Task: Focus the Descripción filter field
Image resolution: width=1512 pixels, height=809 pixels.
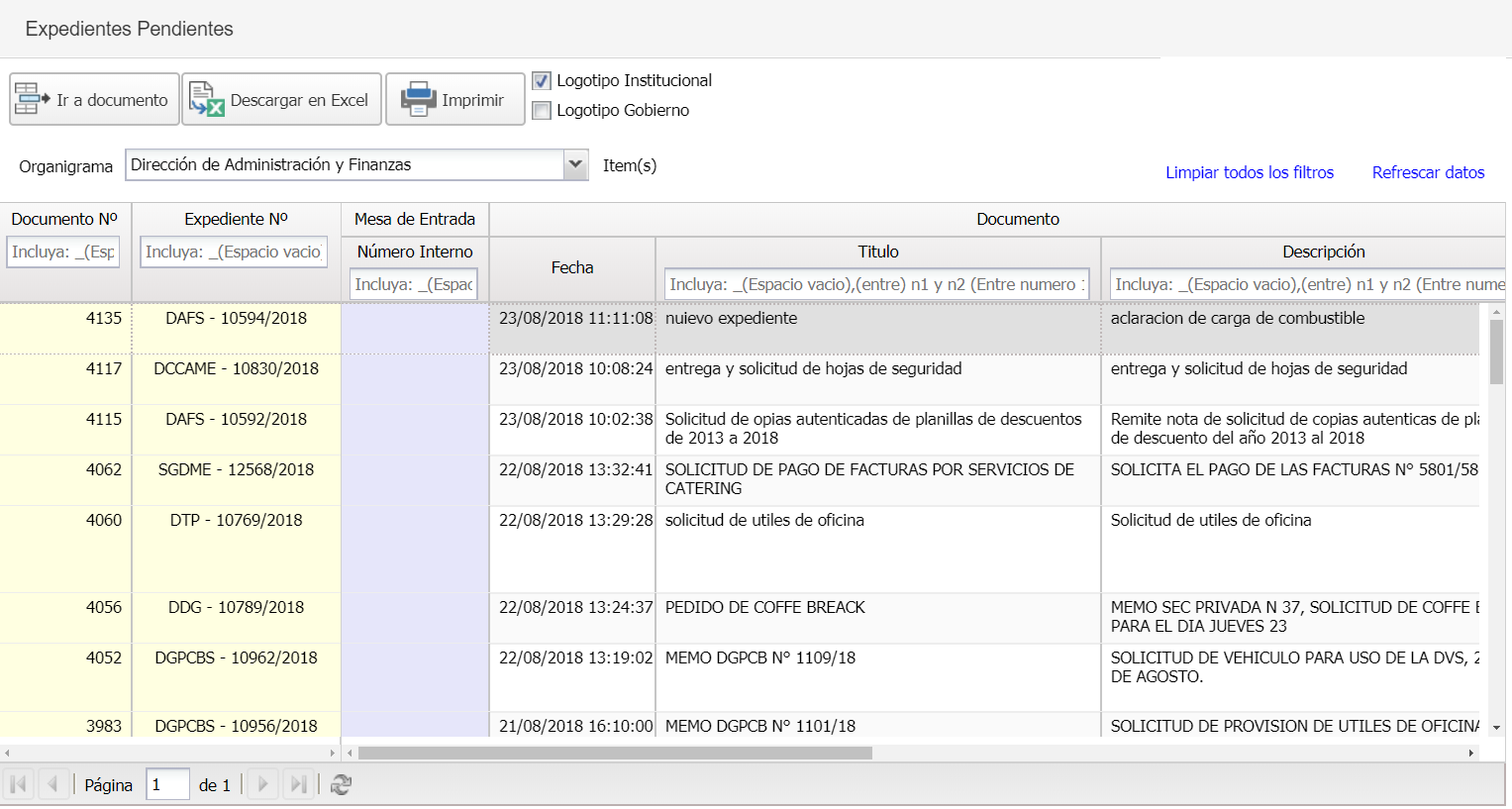Action: (1307, 284)
